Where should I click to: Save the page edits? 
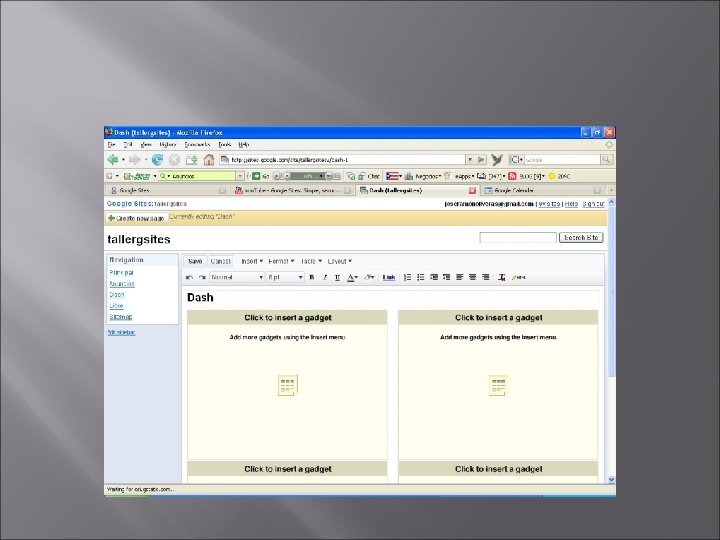(x=195, y=261)
